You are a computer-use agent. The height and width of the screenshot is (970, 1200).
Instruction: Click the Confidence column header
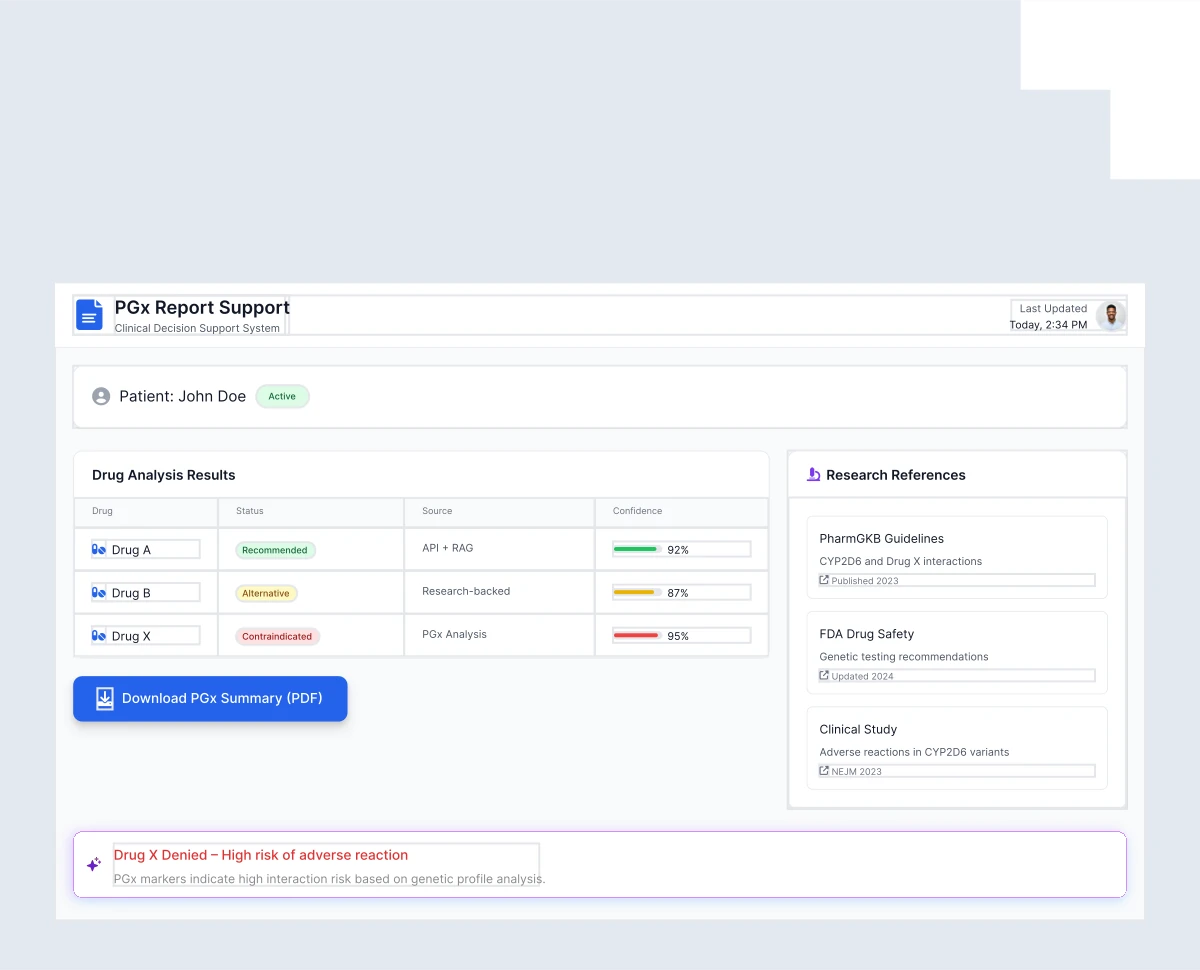(x=637, y=511)
